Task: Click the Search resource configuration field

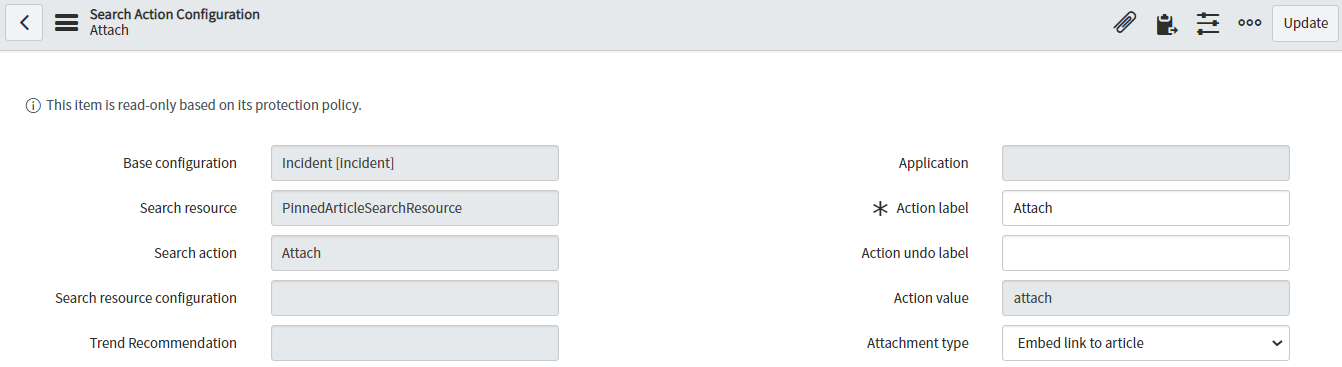Action: [415, 298]
